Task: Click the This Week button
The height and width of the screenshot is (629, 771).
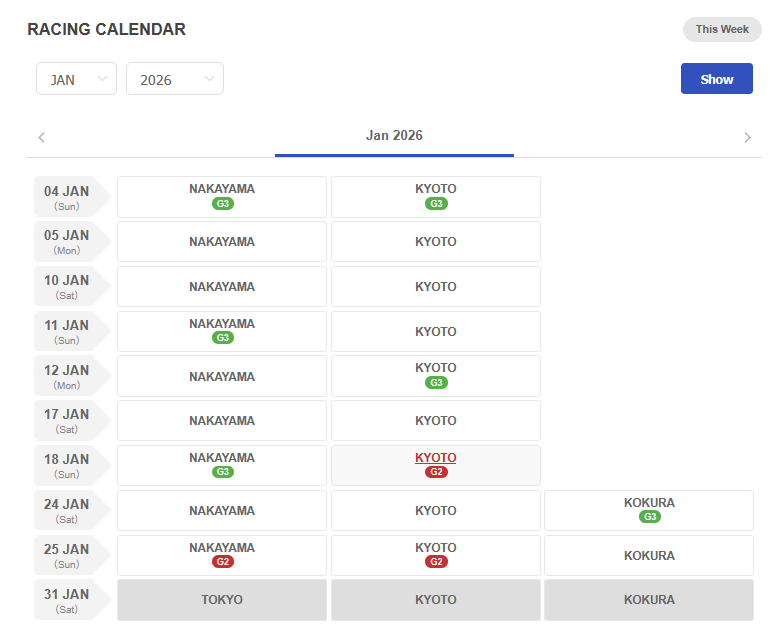Action: point(721,30)
